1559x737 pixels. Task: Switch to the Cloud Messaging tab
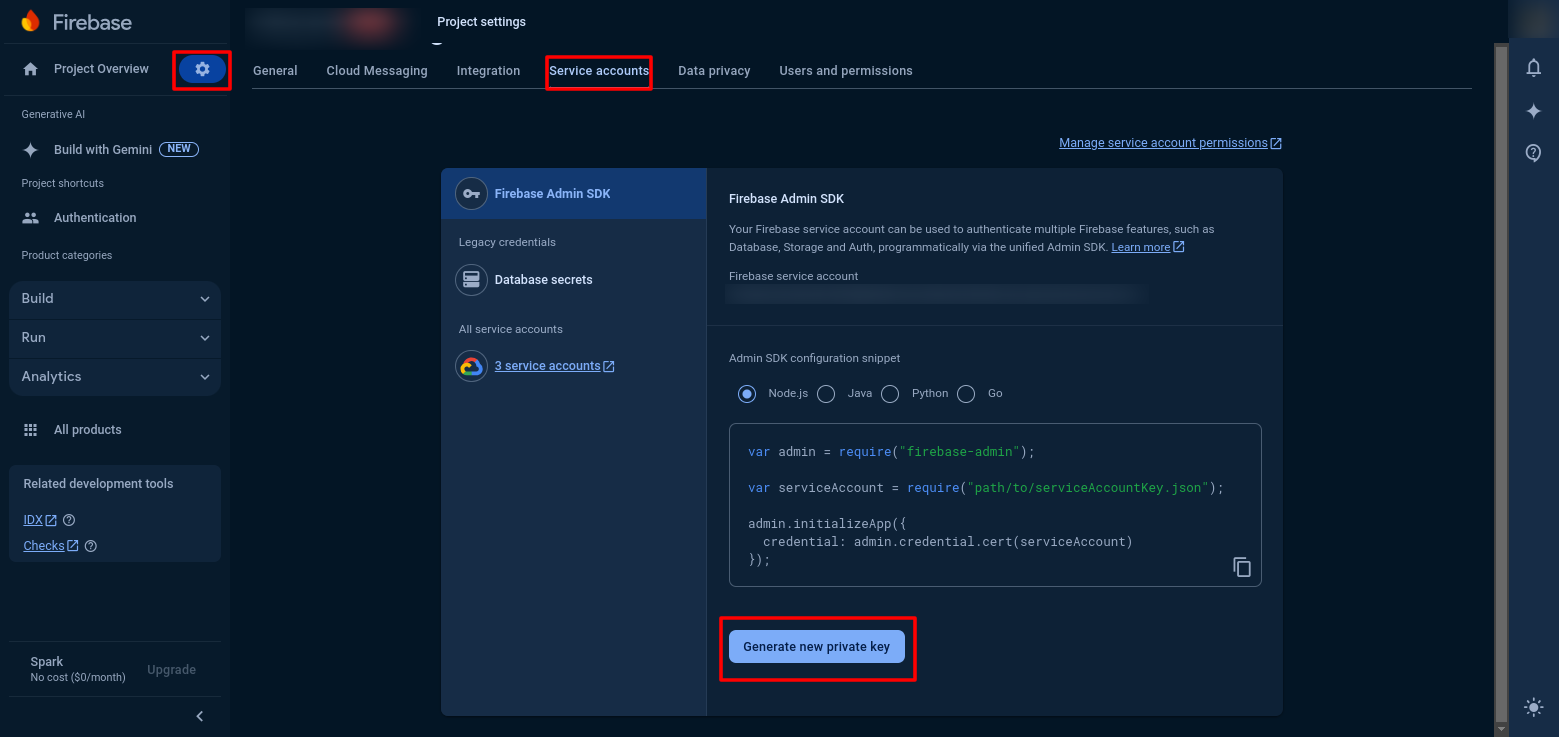pyautogui.click(x=377, y=71)
